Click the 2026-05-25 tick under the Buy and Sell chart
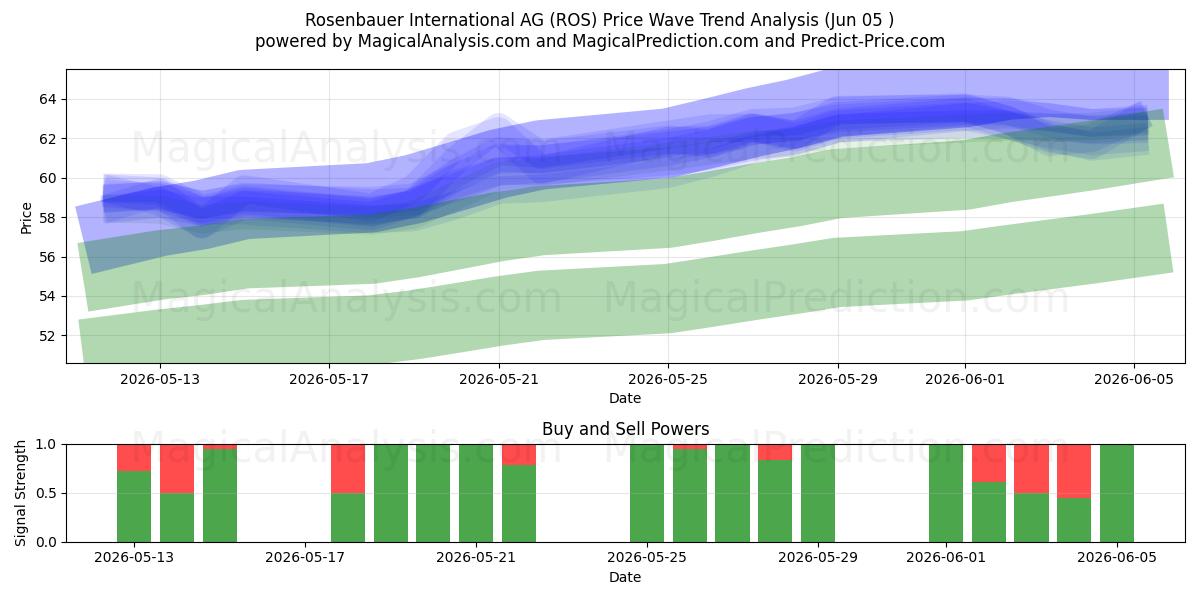 [647, 559]
